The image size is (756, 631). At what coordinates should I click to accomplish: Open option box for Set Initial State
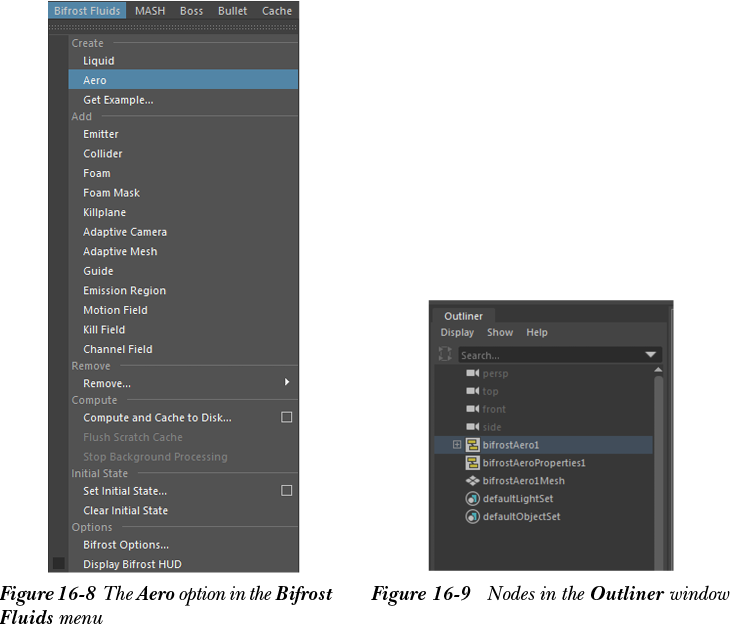pyautogui.click(x=287, y=491)
